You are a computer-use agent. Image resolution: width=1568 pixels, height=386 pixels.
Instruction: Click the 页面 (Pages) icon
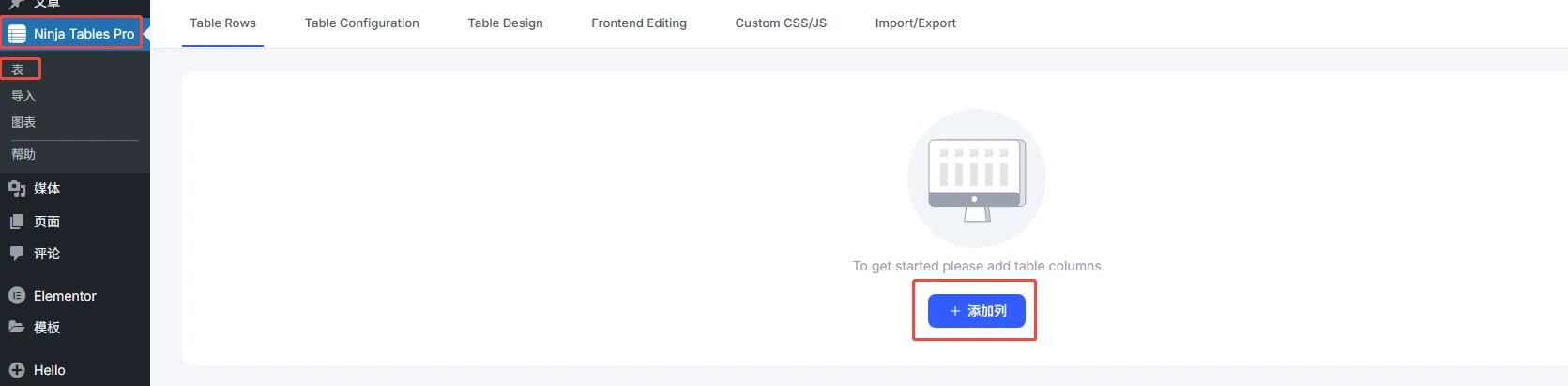tap(17, 222)
